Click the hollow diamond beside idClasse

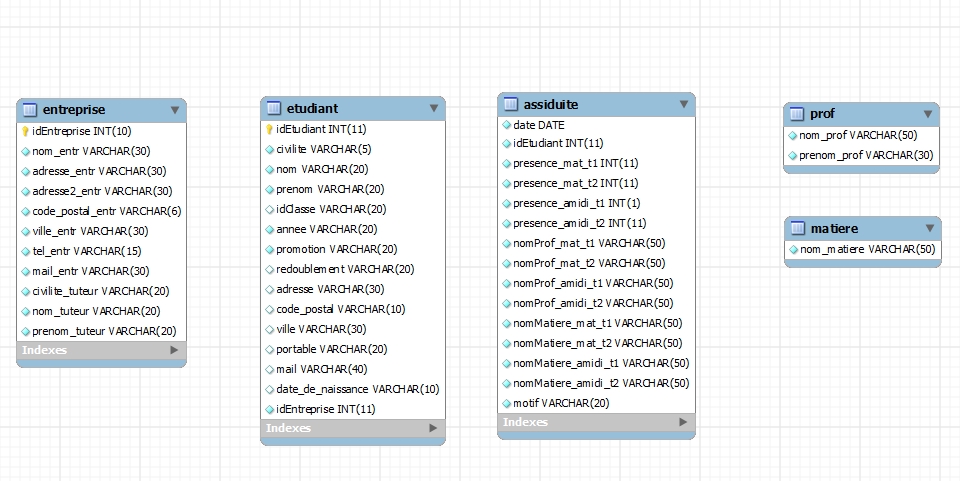[x=269, y=209]
